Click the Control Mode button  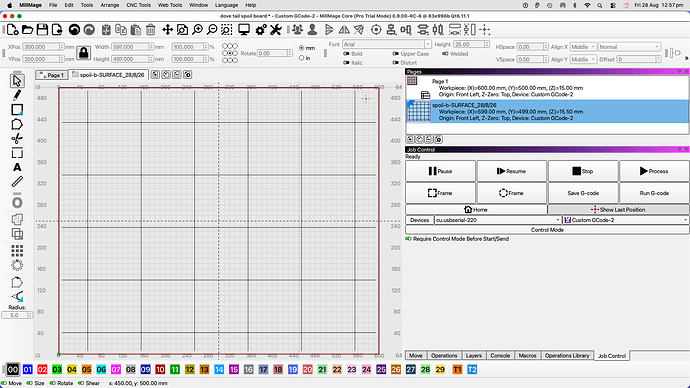pyautogui.click(x=547, y=230)
